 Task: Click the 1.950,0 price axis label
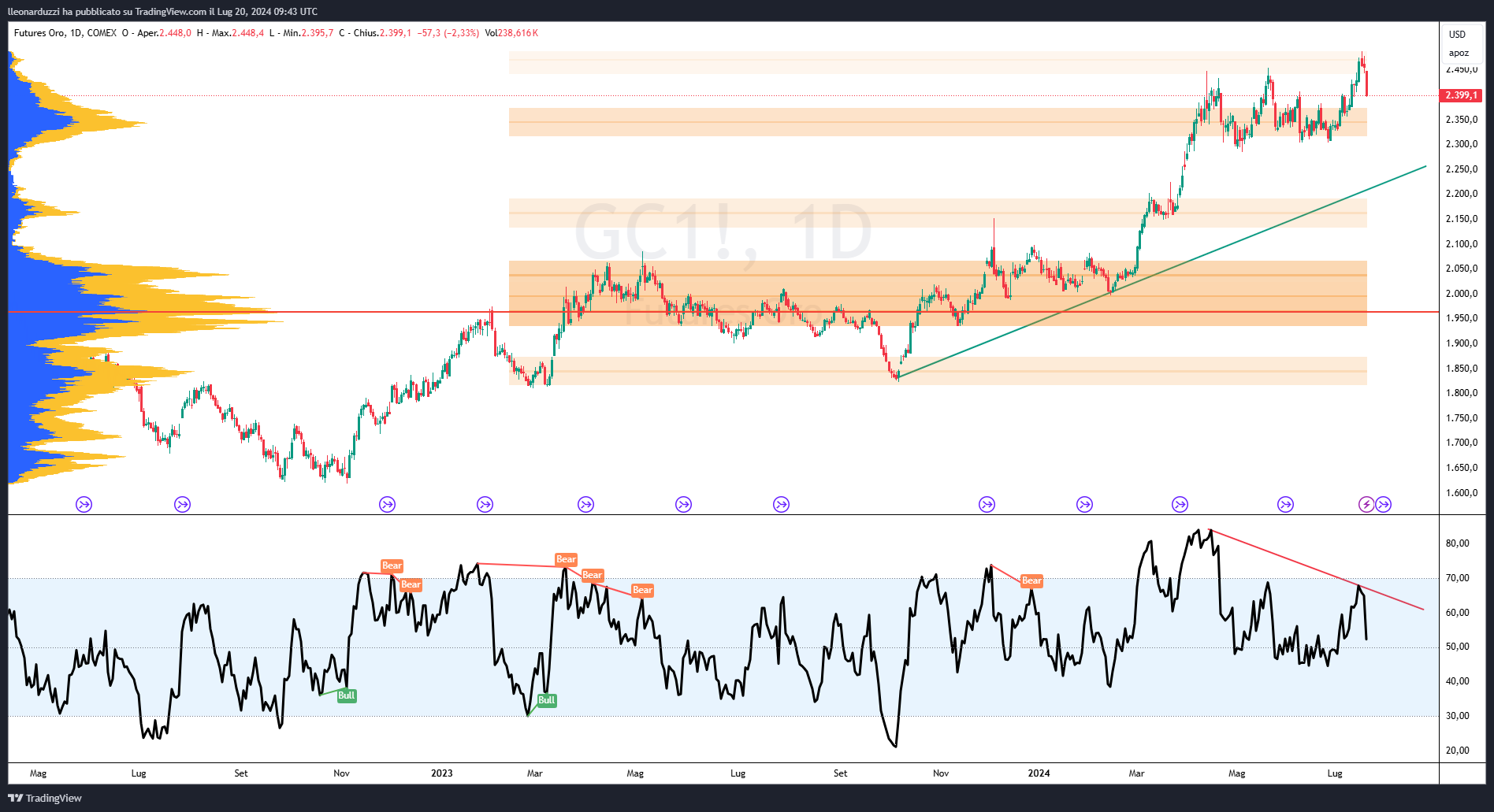1462,318
